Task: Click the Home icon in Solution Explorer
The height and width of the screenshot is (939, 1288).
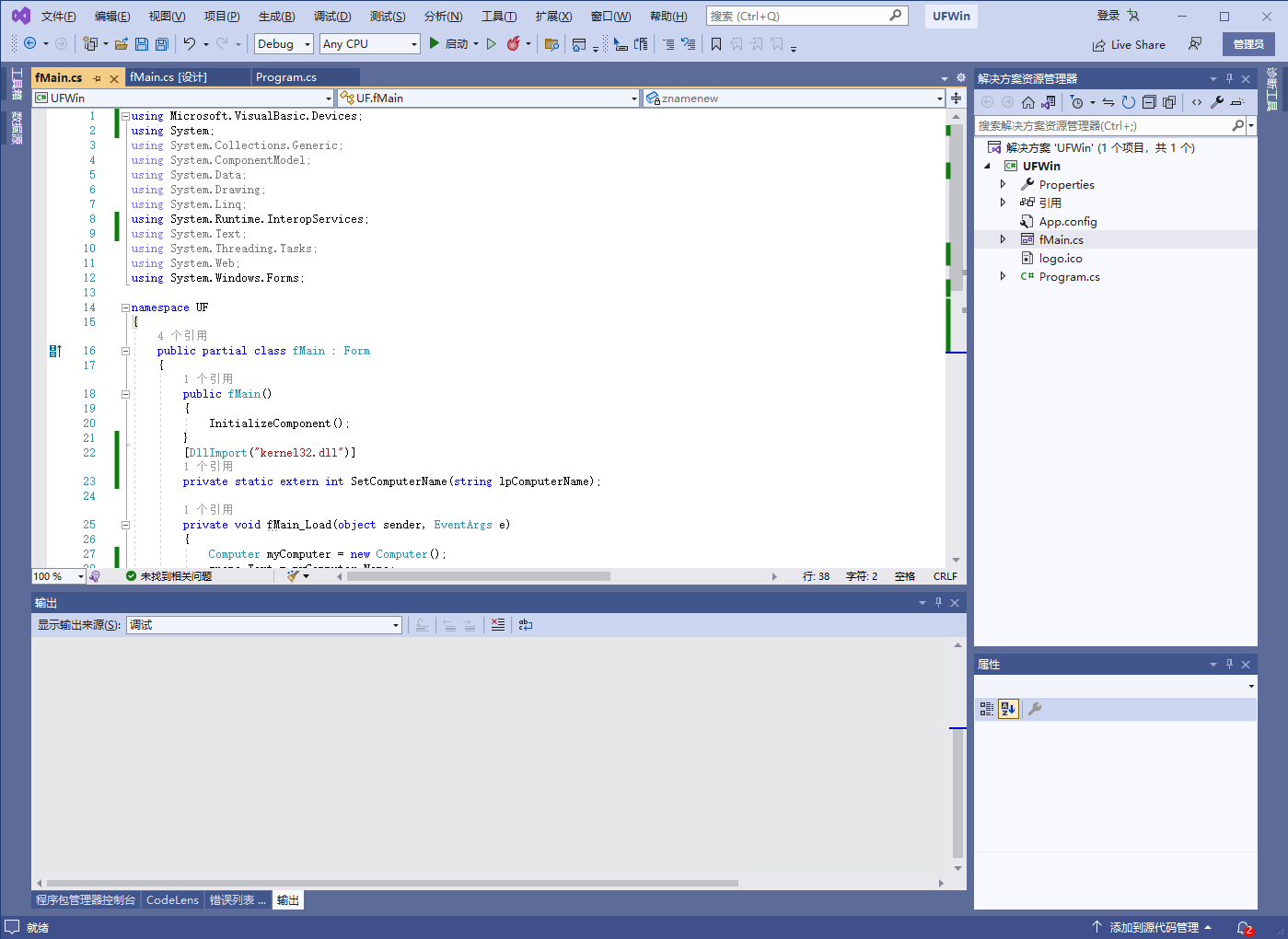Action: click(1028, 102)
